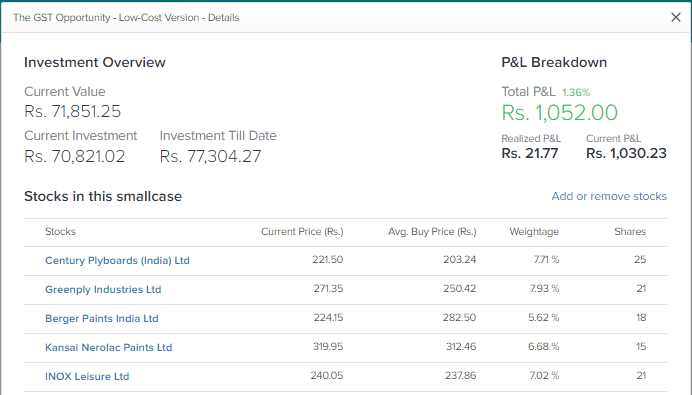
Task: Click Kansai Nerolac avg buy price 312.46
Action: [x=461, y=346]
